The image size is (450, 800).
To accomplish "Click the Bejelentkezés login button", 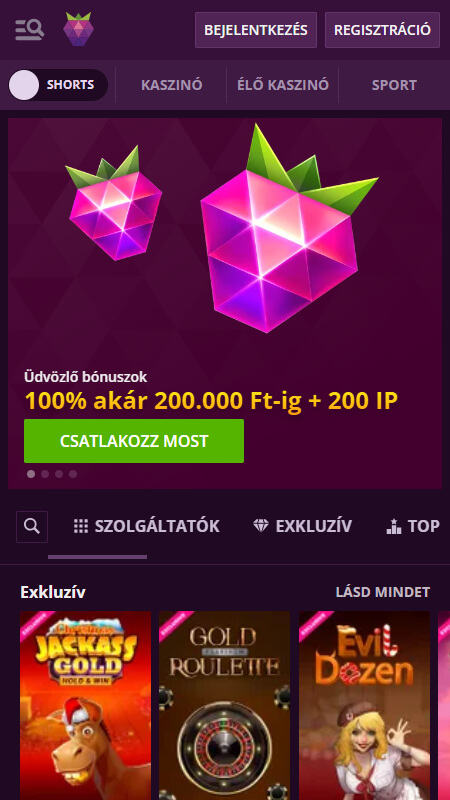I will (256, 30).
